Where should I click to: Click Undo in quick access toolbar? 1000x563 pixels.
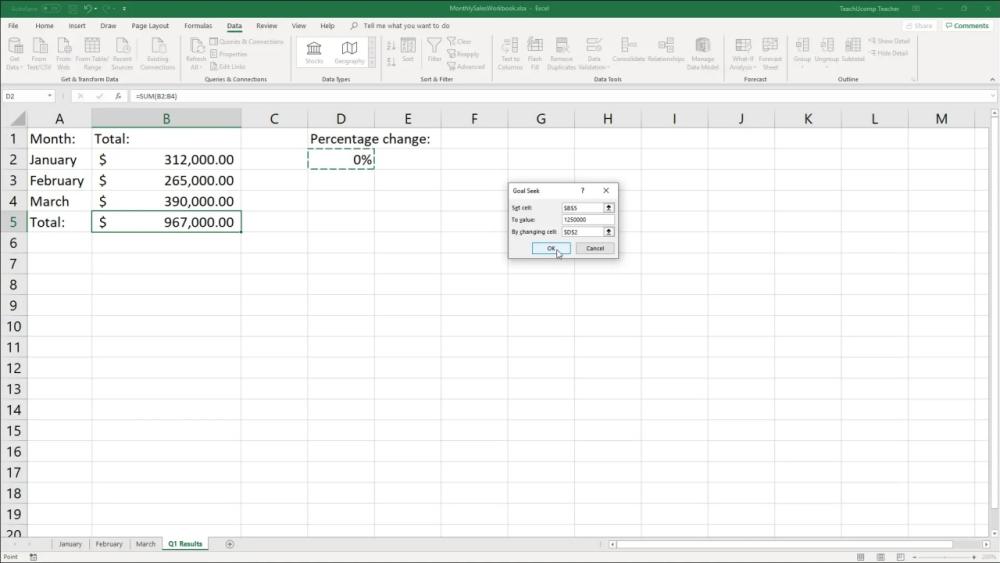(87, 8)
